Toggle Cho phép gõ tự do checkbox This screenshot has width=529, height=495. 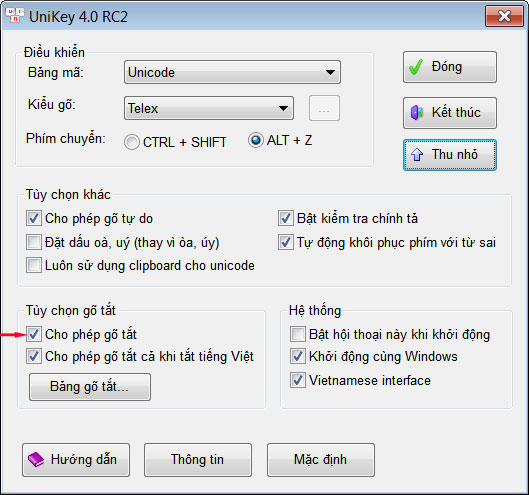click(x=34, y=218)
